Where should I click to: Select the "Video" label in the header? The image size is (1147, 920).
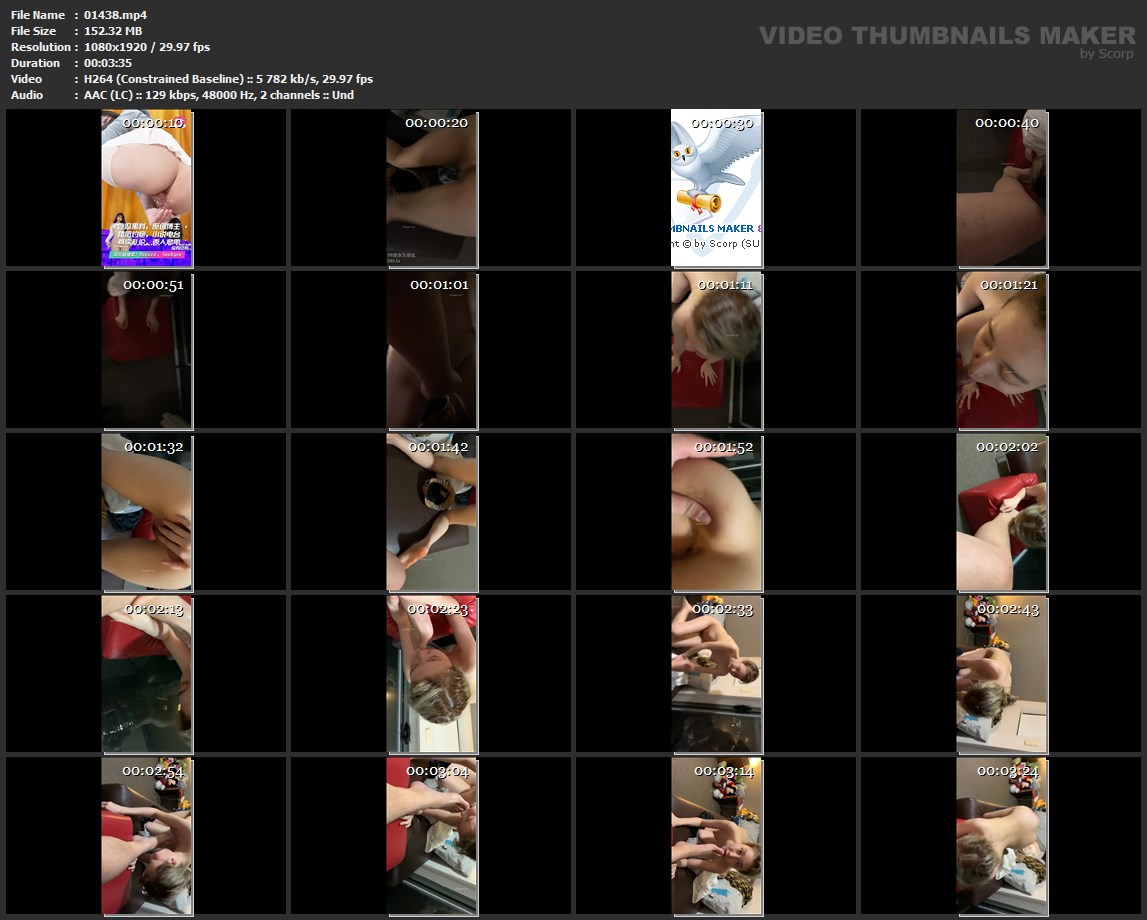click(x=26, y=79)
